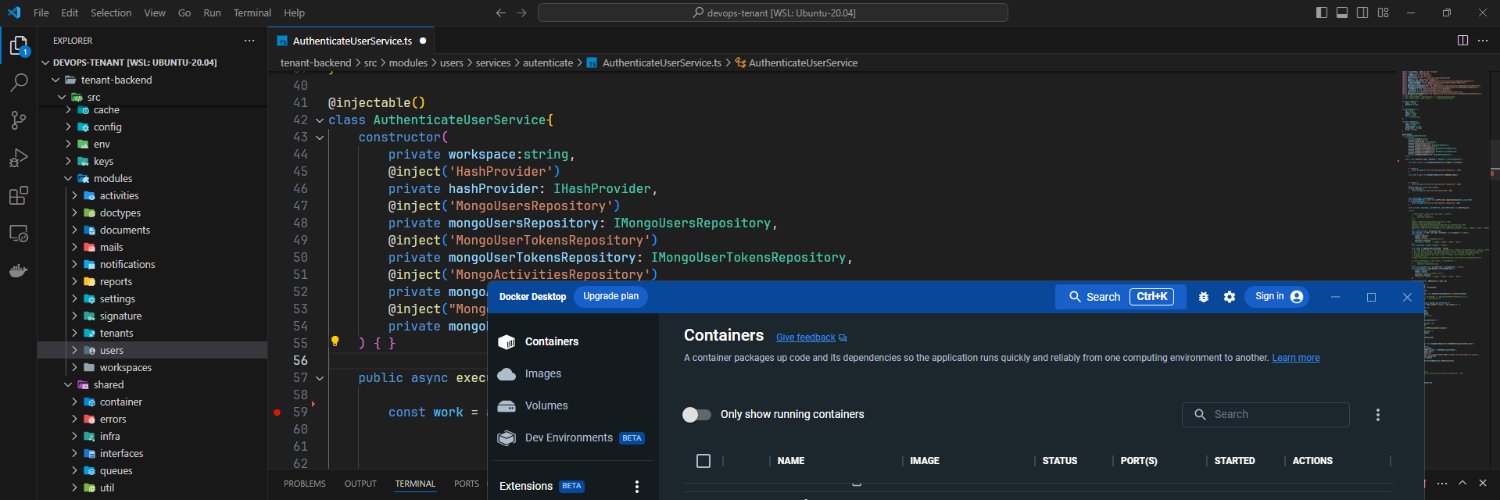This screenshot has width=1500, height=500.
Task: Open the Extensions kebab menu in Docker Desktop
Action: coord(637,486)
